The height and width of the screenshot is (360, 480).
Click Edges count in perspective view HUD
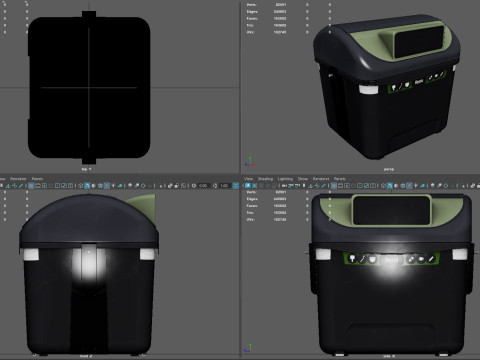coord(280,12)
